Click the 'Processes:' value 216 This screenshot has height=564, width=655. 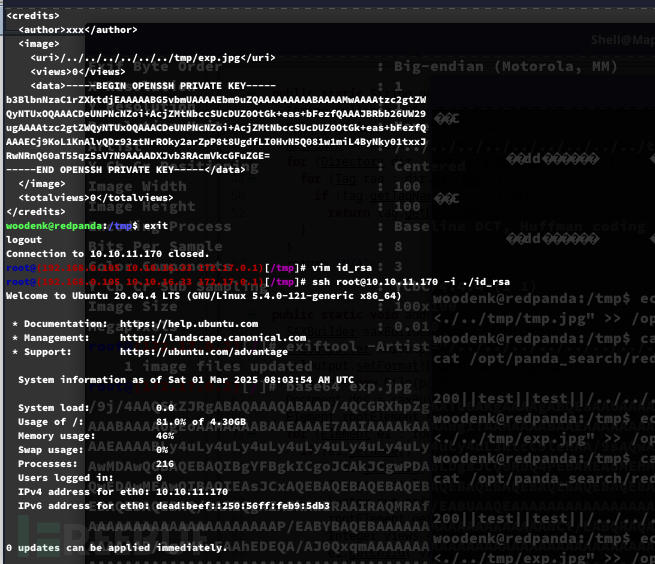[x=165, y=464]
